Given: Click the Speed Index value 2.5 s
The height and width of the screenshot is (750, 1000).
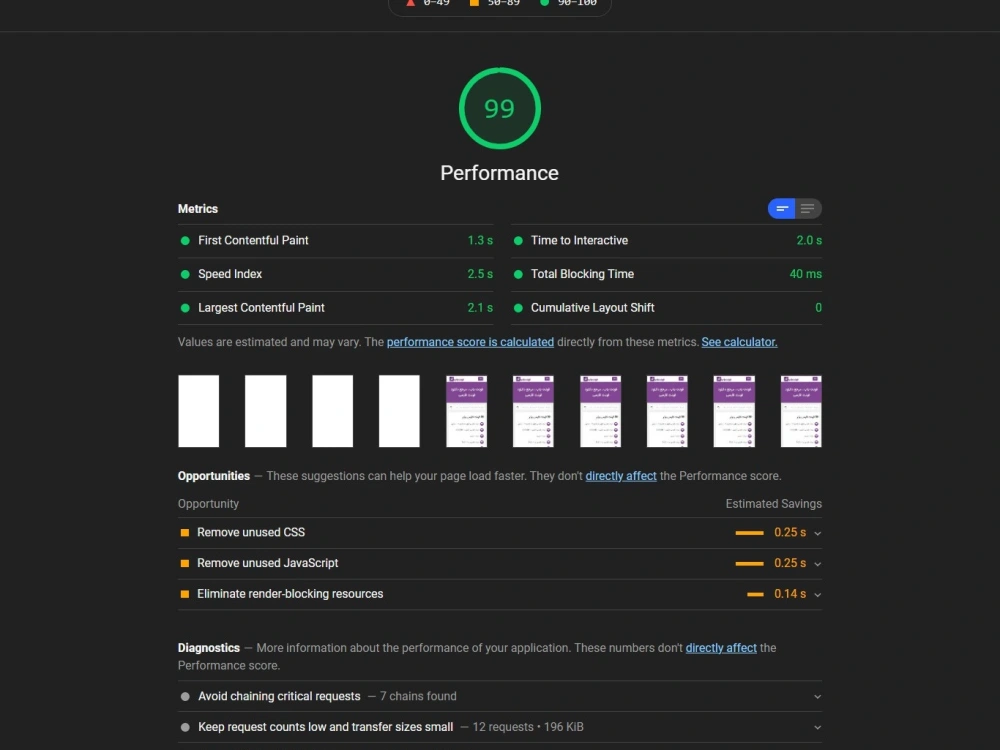Looking at the screenshot, I should pos(480,274).
